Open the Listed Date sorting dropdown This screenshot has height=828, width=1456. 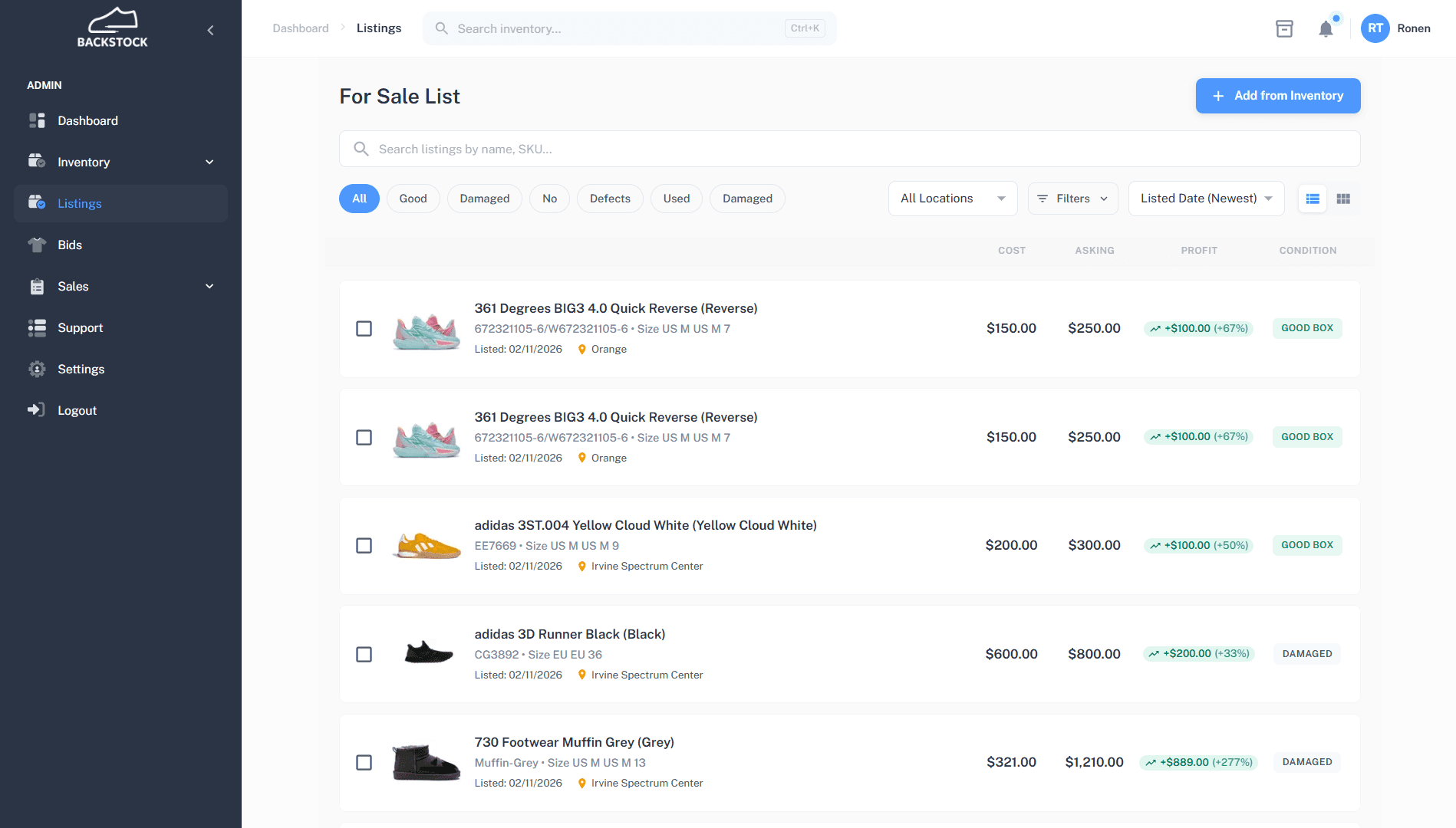pos(1205,199)
